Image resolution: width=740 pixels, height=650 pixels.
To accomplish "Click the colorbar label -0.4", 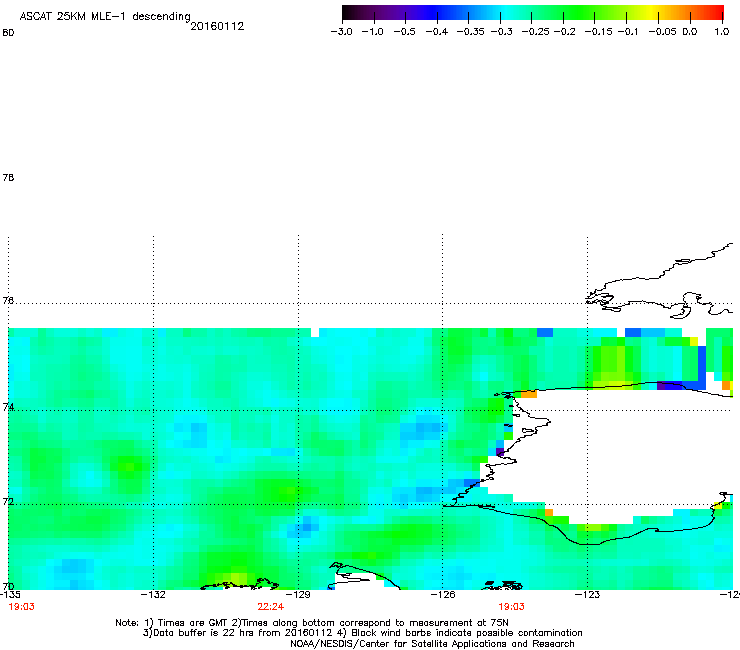I will click(x=437, y=32).
